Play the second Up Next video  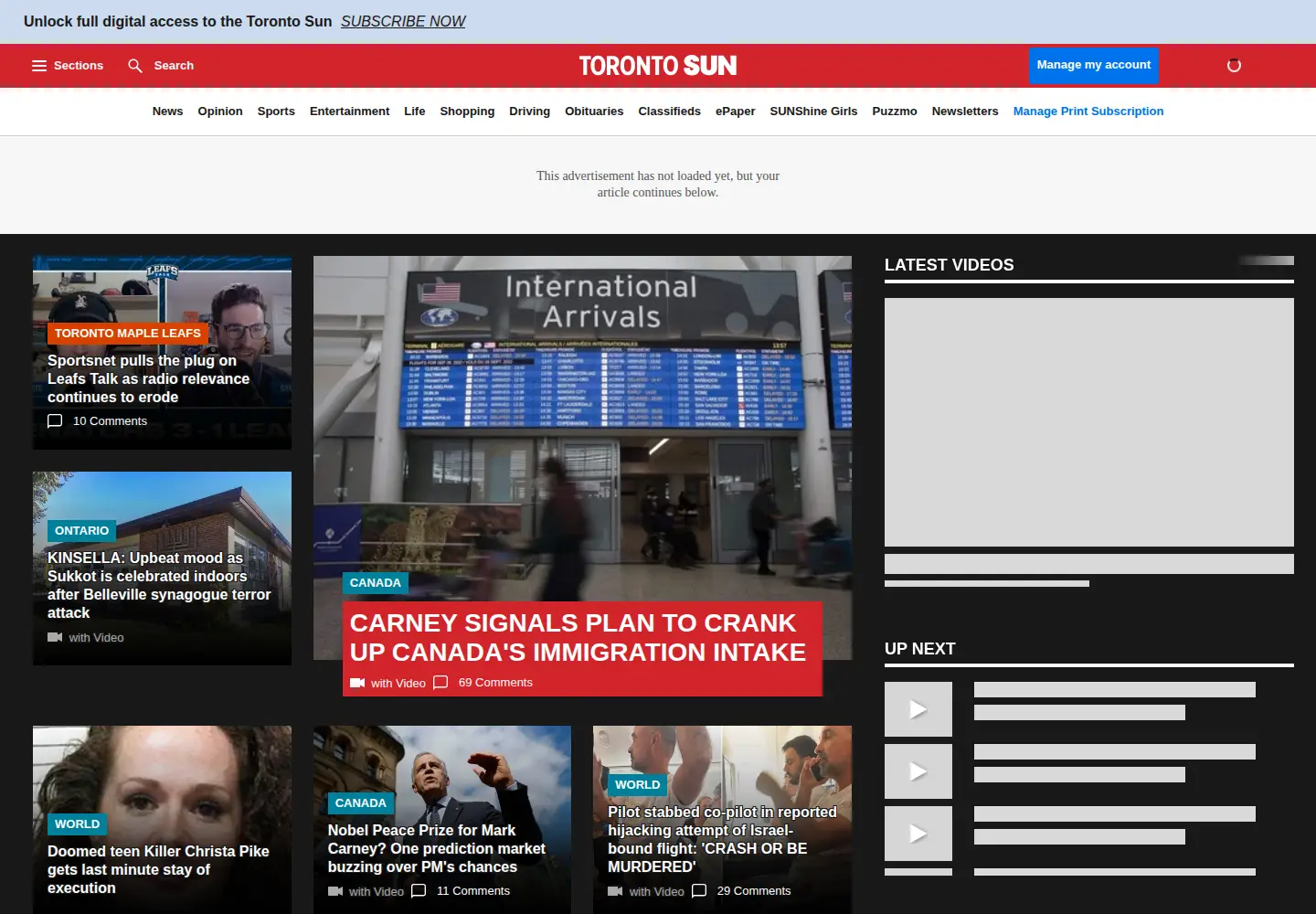click(918, 771)
